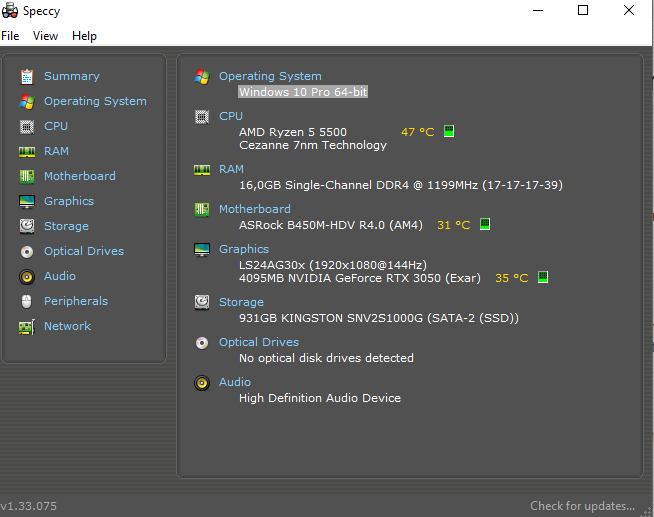Select Operating System in the sidebar
This screenshot has height=517, width=654.
pyautogui.click(x=95, y=101)
